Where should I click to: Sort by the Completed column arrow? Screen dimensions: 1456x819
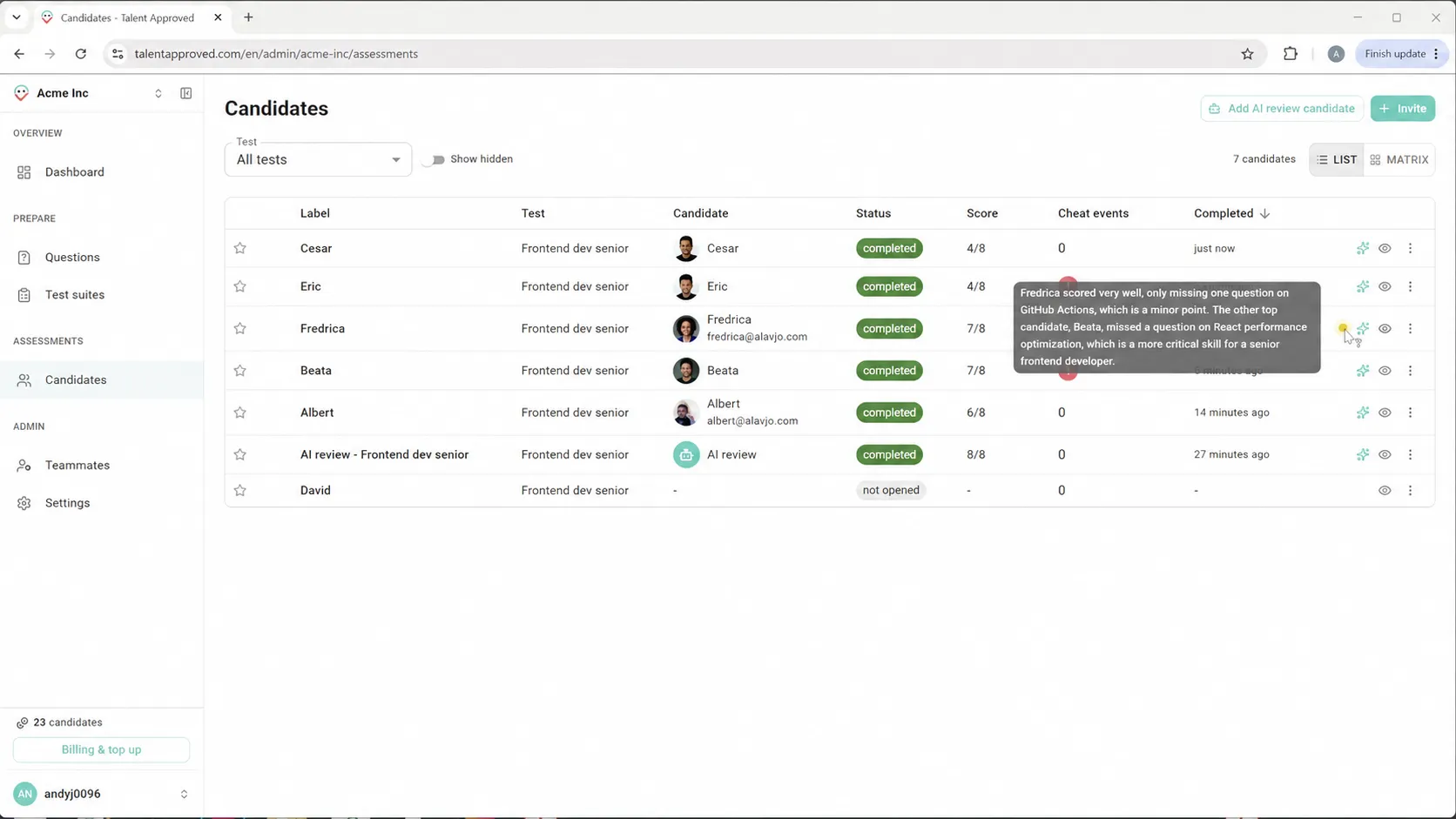pos(1265,213)
